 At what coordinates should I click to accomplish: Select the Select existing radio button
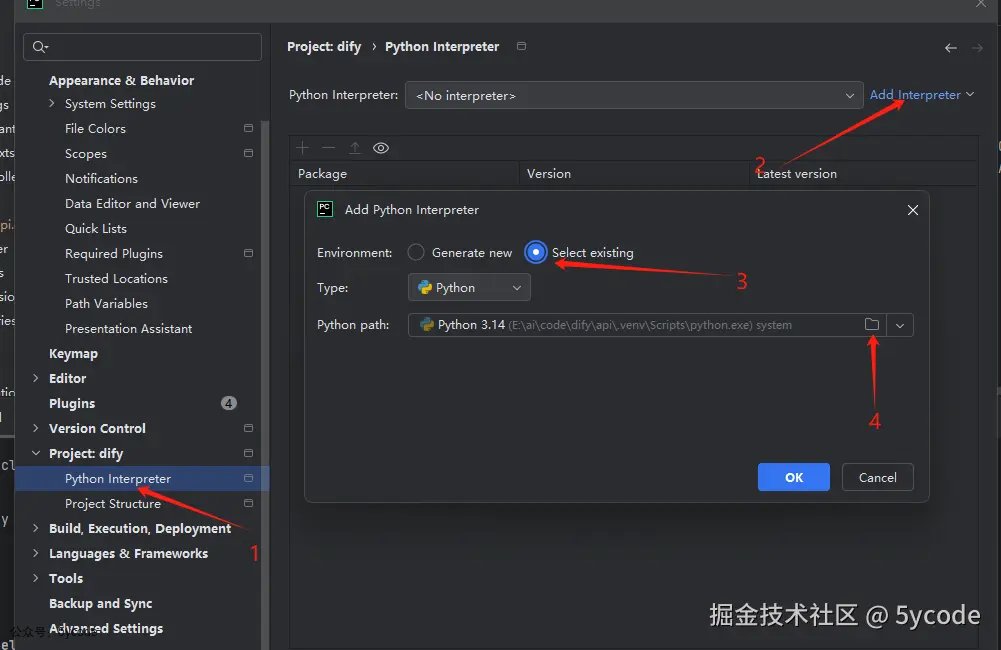(x=536, y=252)
